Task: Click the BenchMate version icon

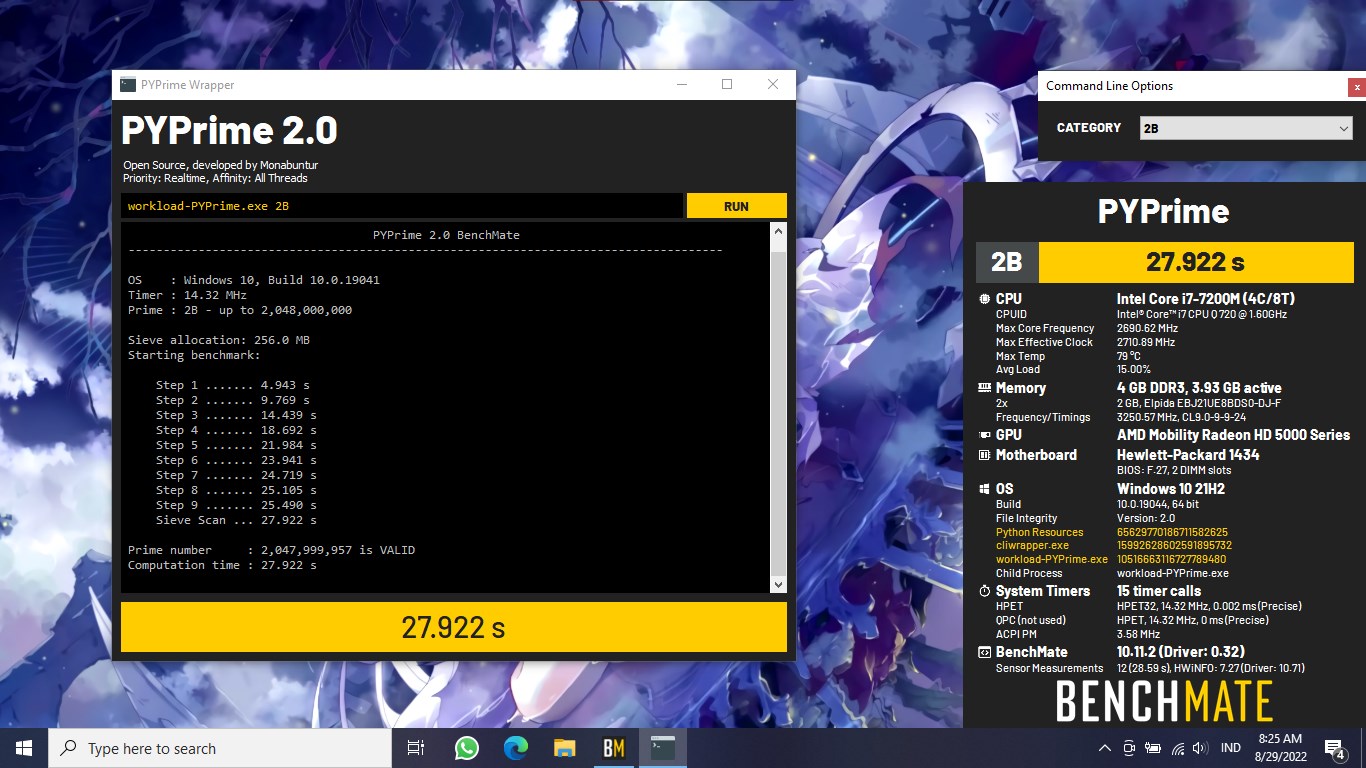Action: click(985, 652)
